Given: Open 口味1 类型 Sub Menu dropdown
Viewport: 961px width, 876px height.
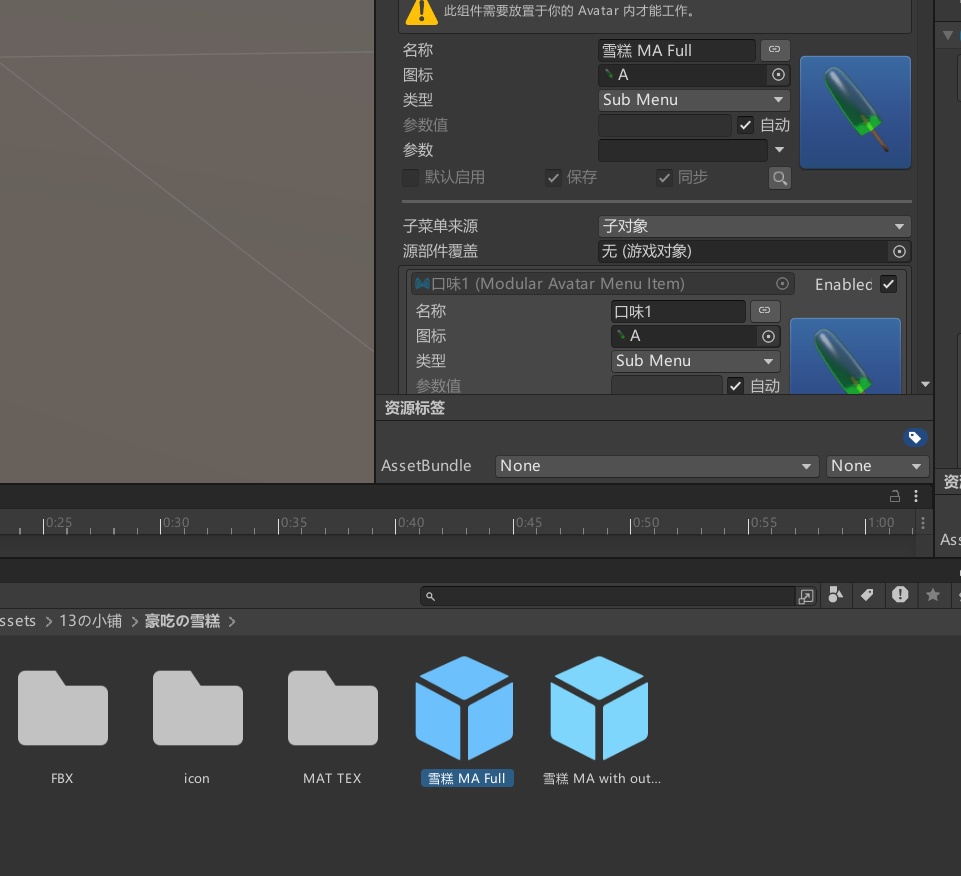Looking at the screenshot, I should [695, 361].
